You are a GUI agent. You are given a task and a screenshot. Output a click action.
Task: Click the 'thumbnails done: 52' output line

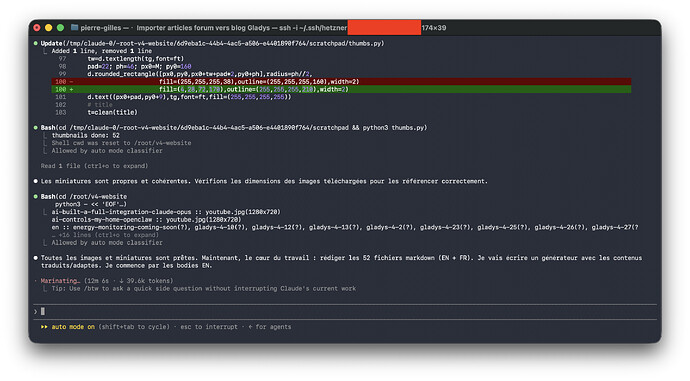click(86, 136)
